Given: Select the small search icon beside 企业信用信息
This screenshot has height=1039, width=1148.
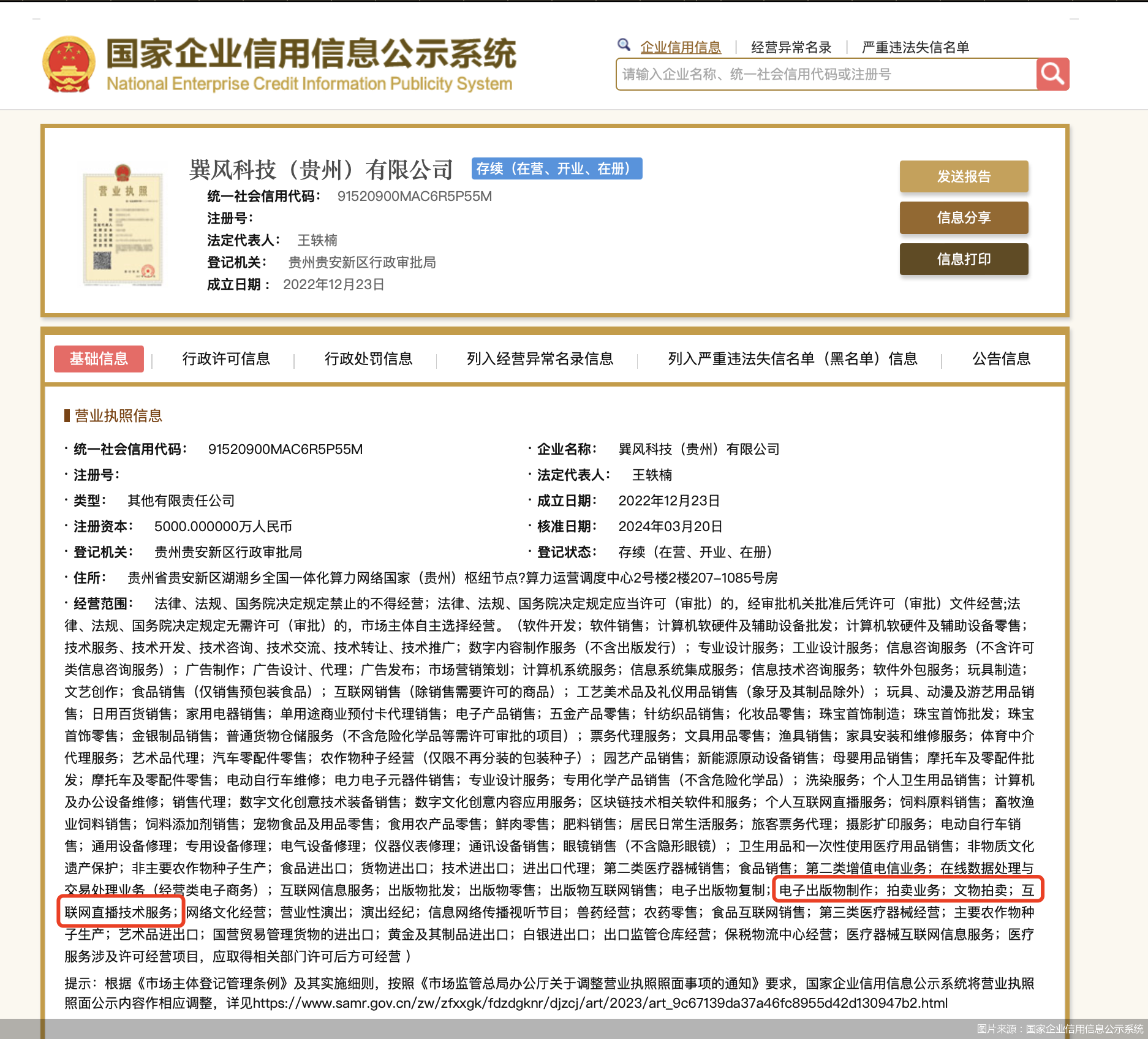Looking at the screenshot, I should click(x=624, y=45).
